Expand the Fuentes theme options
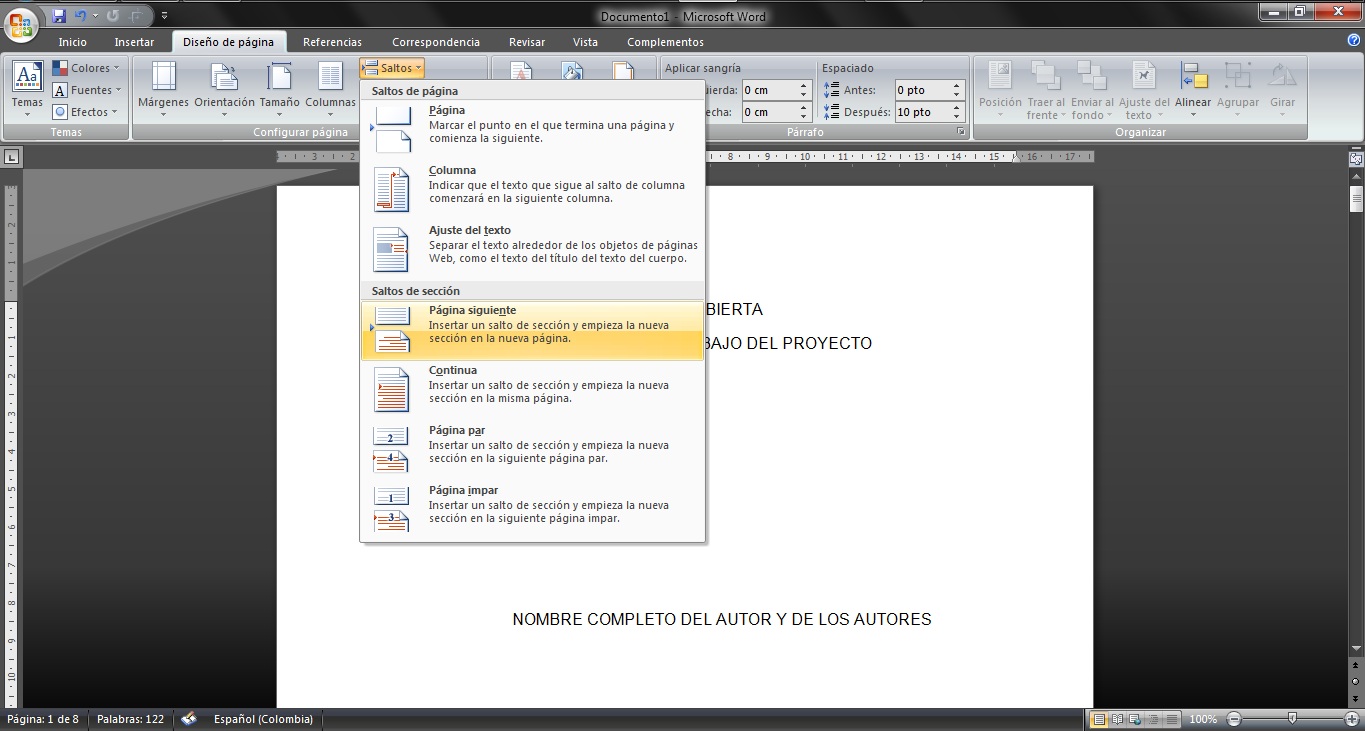The image size is (1365, 731). [x=87, y=89]
